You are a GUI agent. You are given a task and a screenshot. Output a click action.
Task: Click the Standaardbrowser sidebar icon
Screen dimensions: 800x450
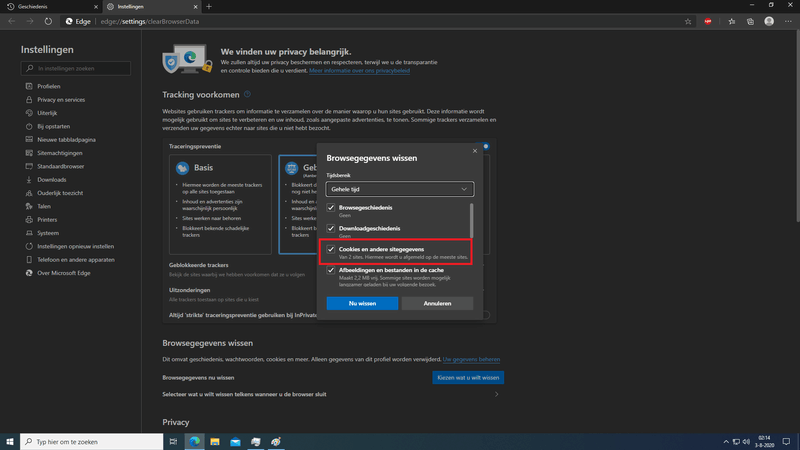(29, 166)
